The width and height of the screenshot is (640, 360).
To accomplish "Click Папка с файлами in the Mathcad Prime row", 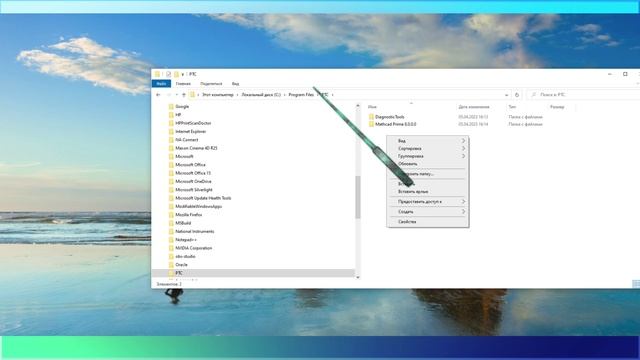I will coord(525,124).
